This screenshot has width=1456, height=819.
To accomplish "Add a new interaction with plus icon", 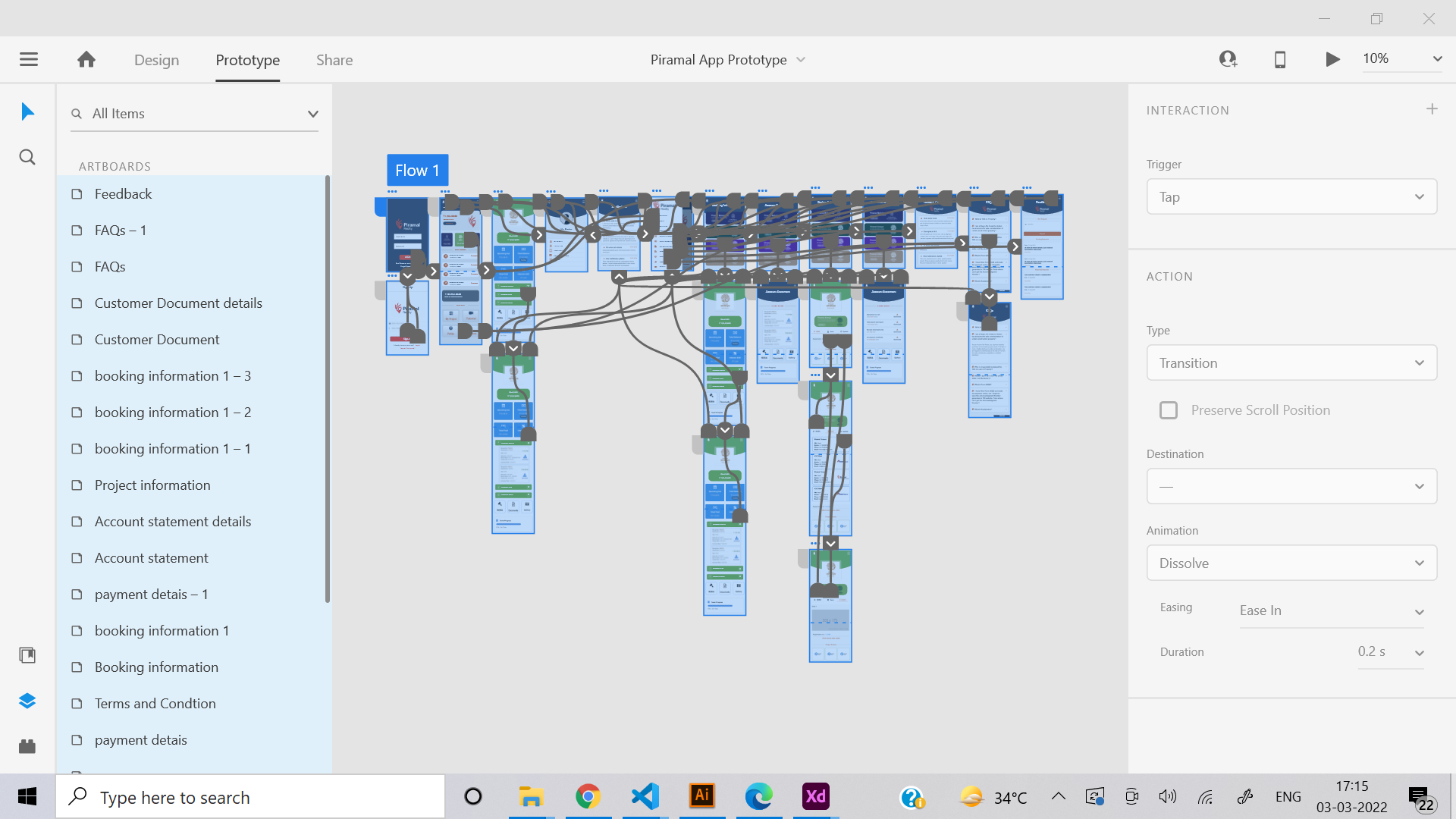I will (x=1432, y=109).
